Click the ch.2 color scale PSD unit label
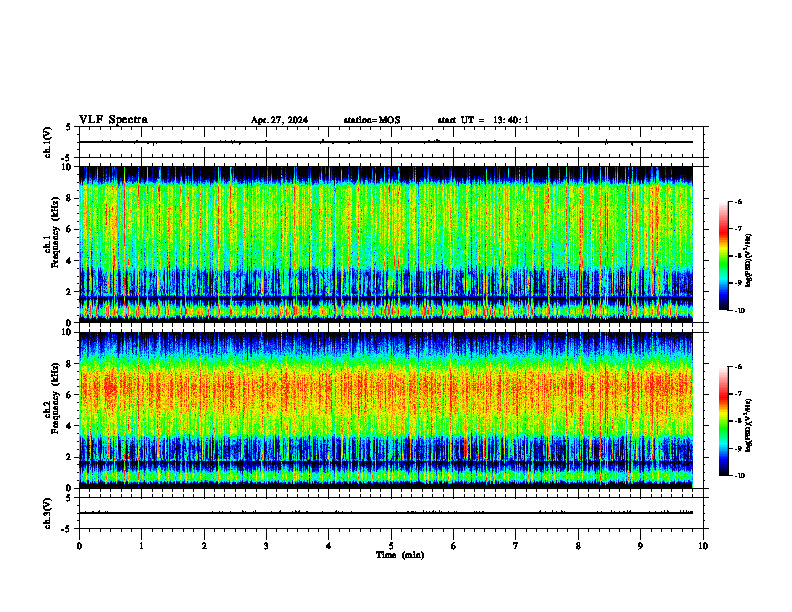The image size is (792, 612). [x=749, y=425]
